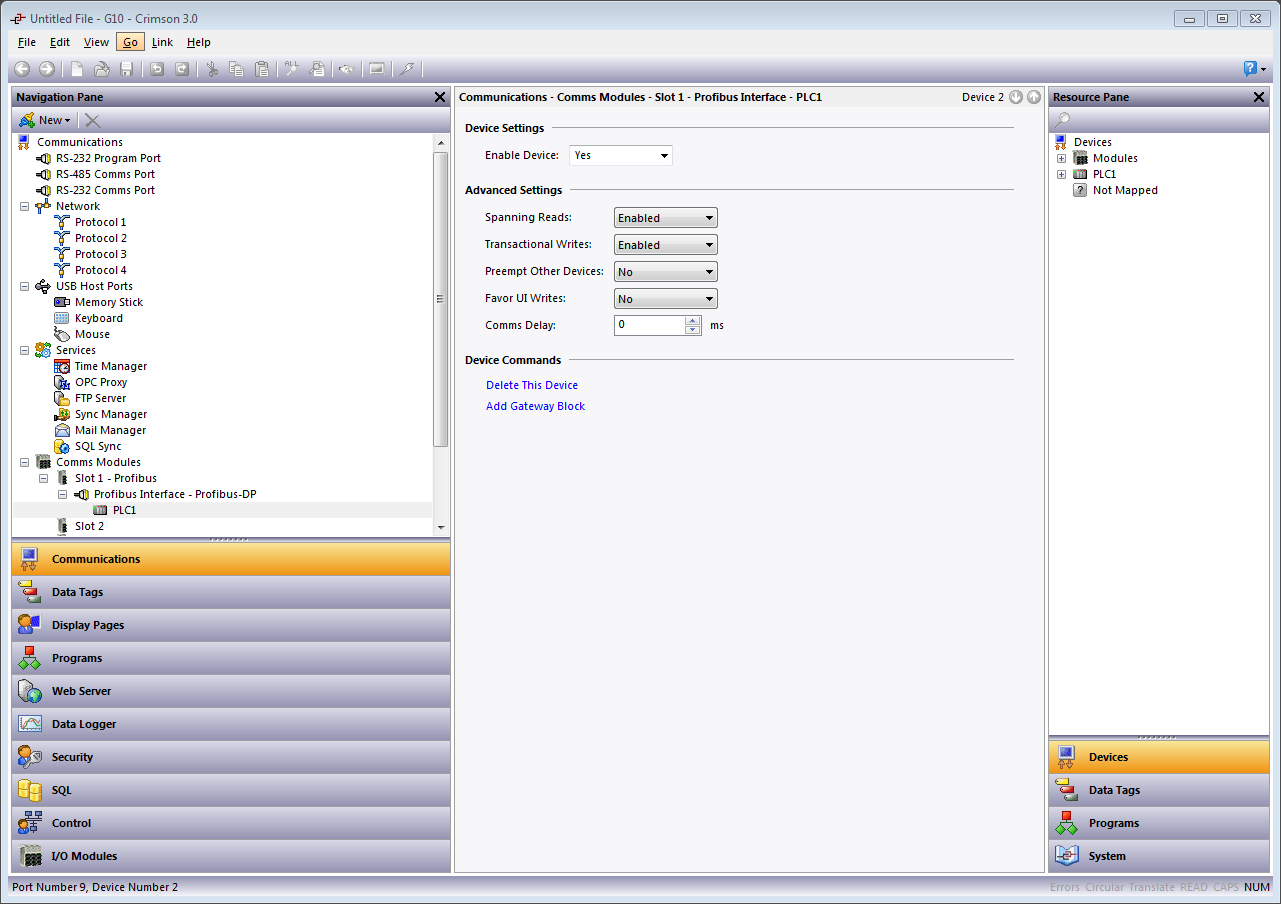
Task: Save the file with the floppy disk icon
Action: tap(127, 69)
